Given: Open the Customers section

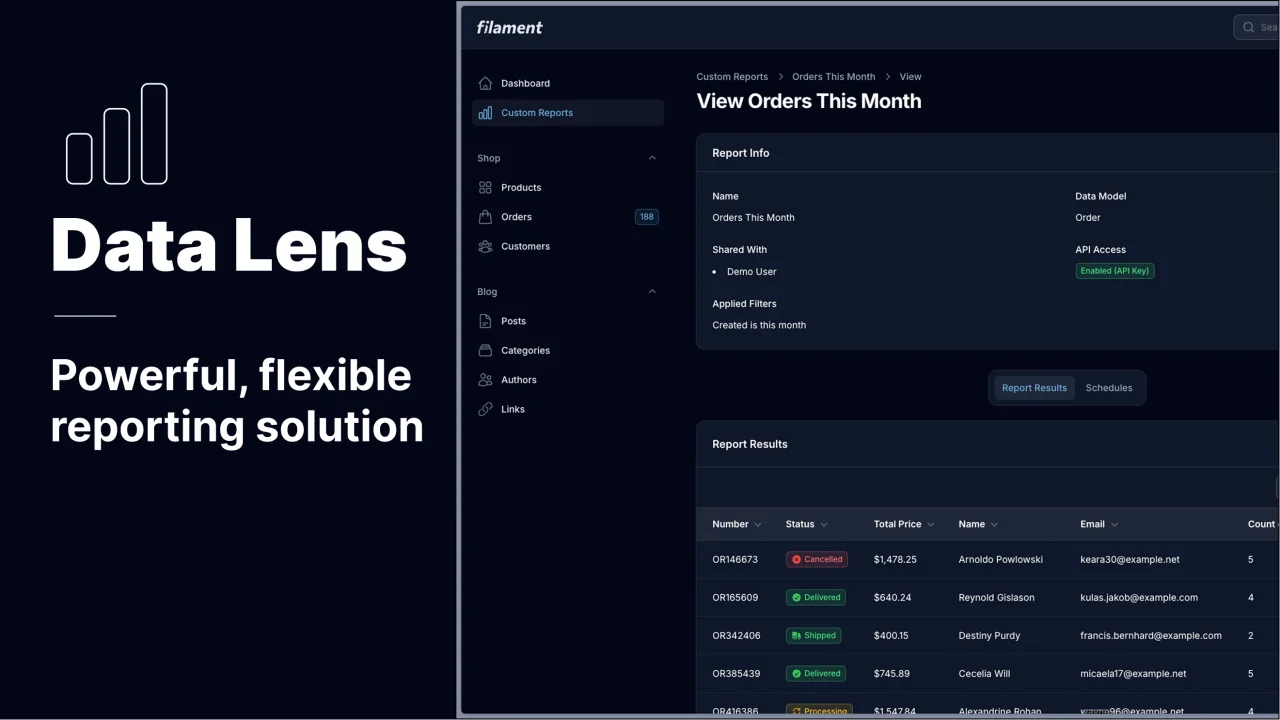Looking at the screenshot, I should point(524,246).
